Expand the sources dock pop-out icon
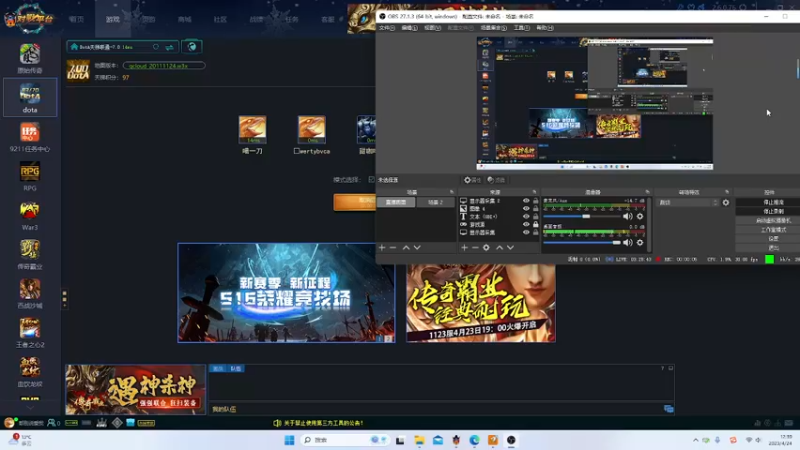Screen dimensions: 800x450 tap(535, 192)
